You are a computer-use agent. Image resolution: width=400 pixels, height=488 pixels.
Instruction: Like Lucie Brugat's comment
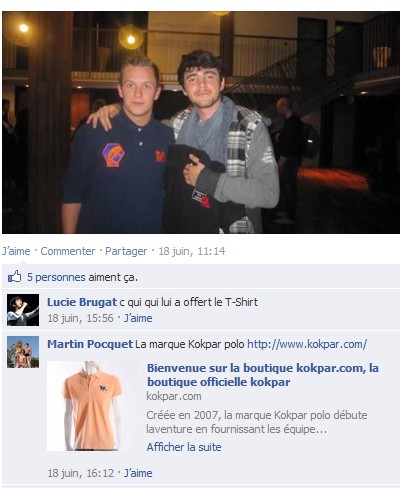pos(138,318)
